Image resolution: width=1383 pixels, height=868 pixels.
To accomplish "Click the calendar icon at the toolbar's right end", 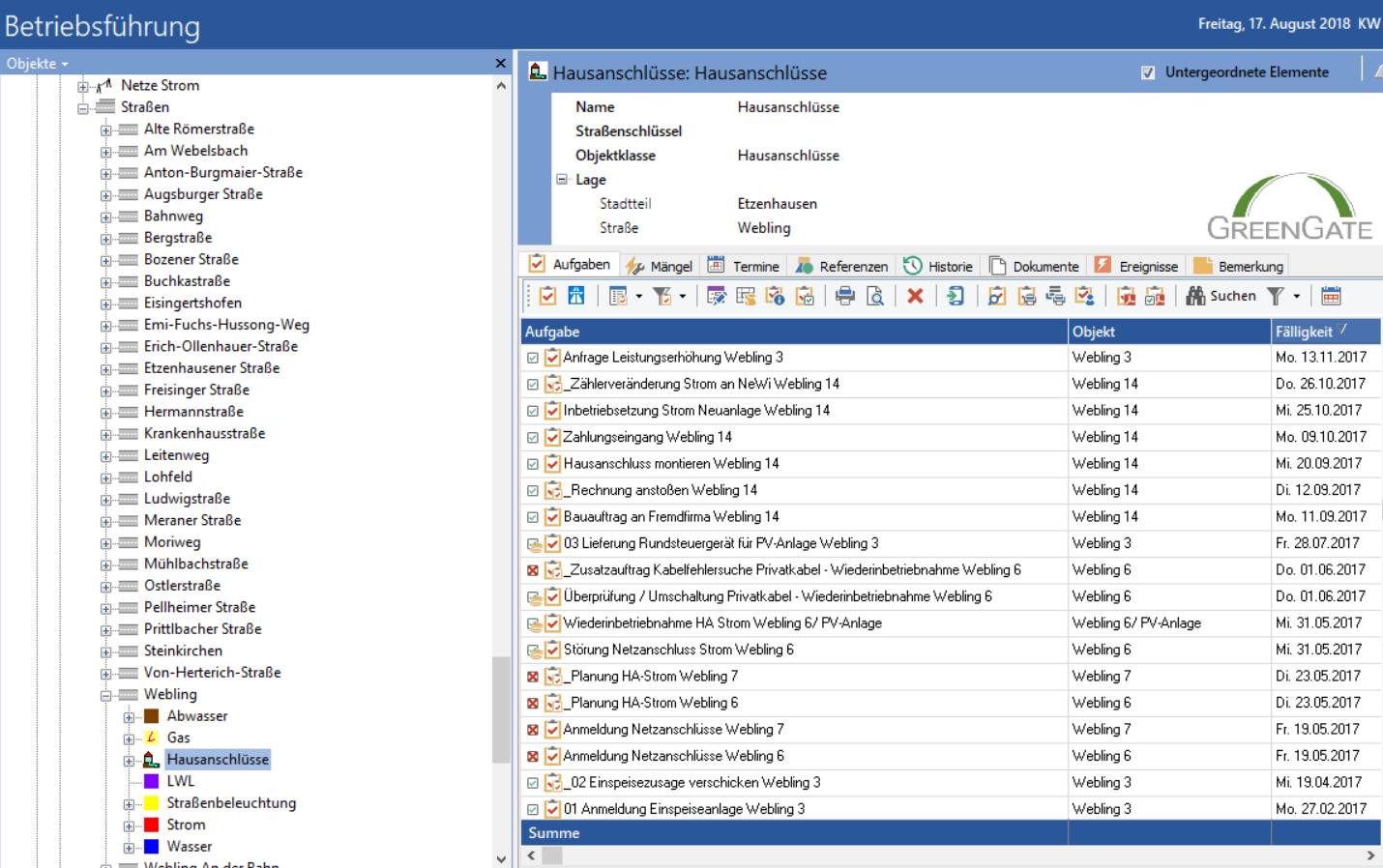I will [1331, 297].
